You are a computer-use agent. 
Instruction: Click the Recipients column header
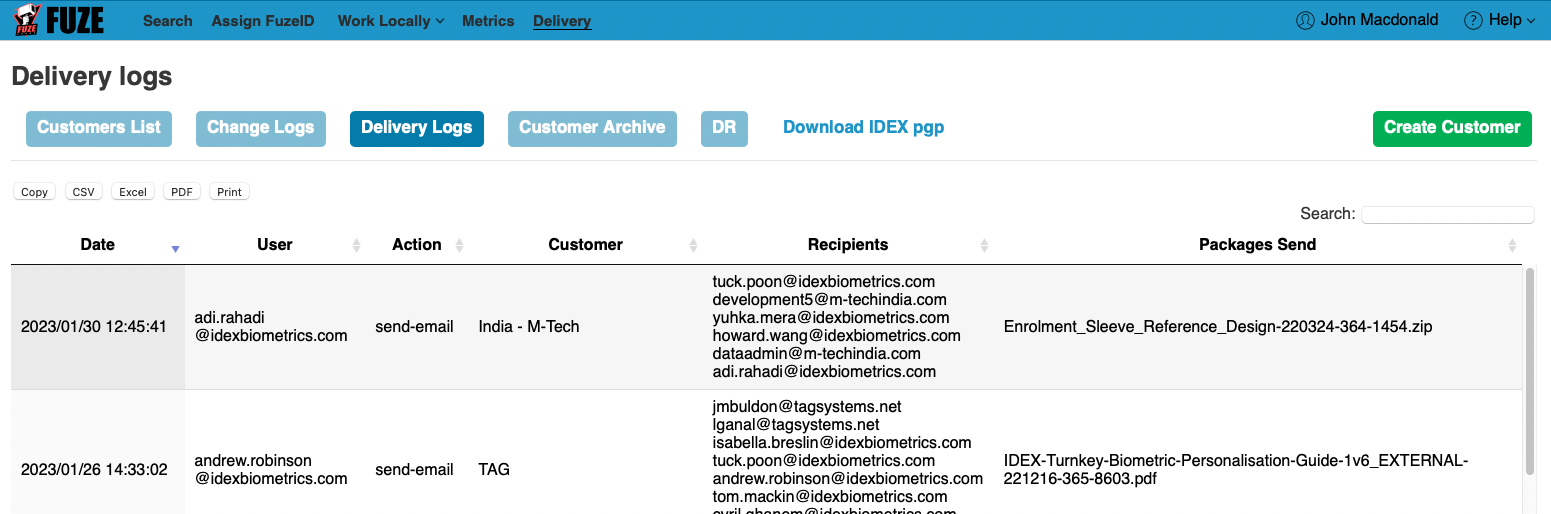(x=848, y=245)
